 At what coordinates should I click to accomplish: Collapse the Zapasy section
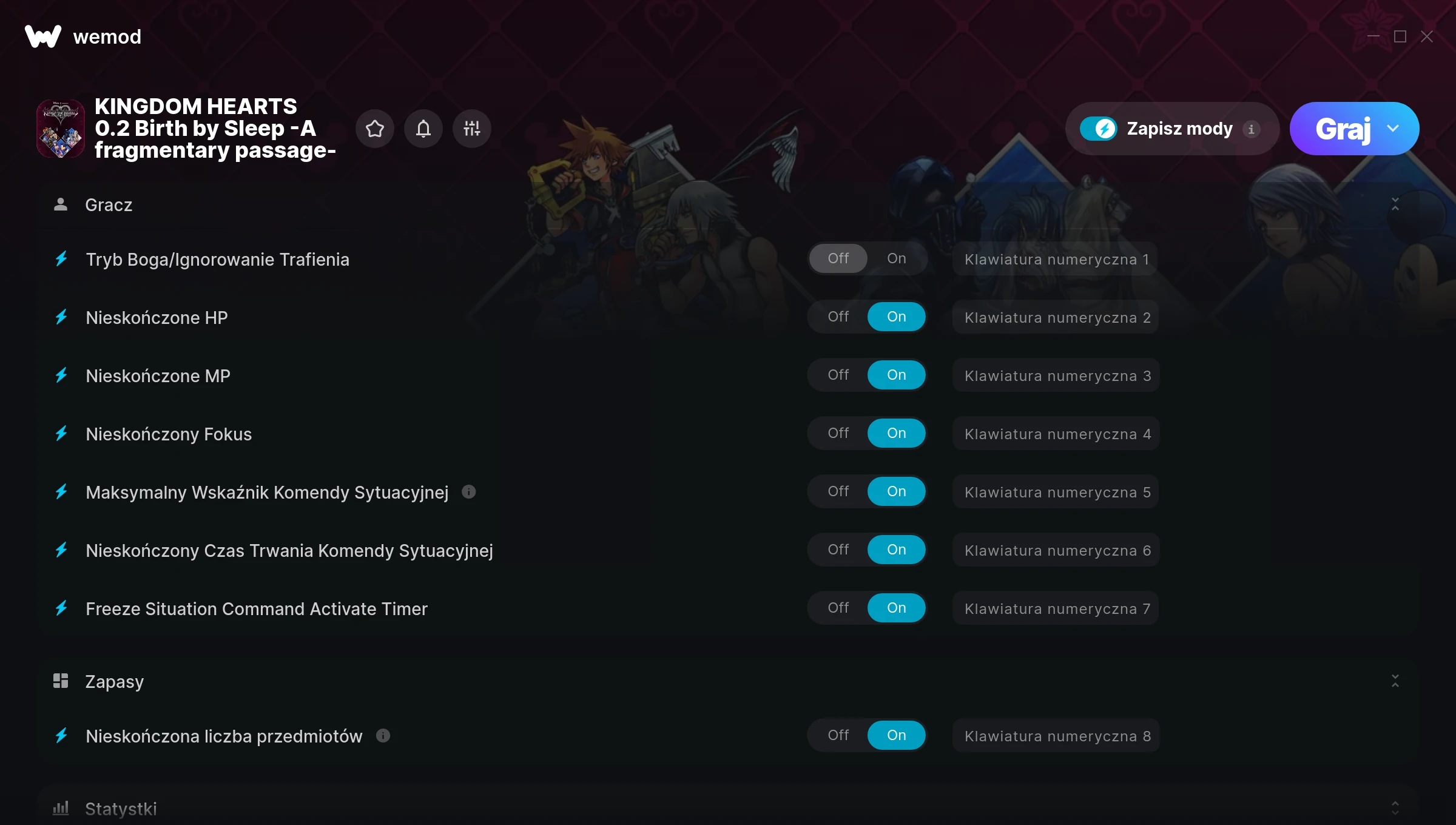1395,681
